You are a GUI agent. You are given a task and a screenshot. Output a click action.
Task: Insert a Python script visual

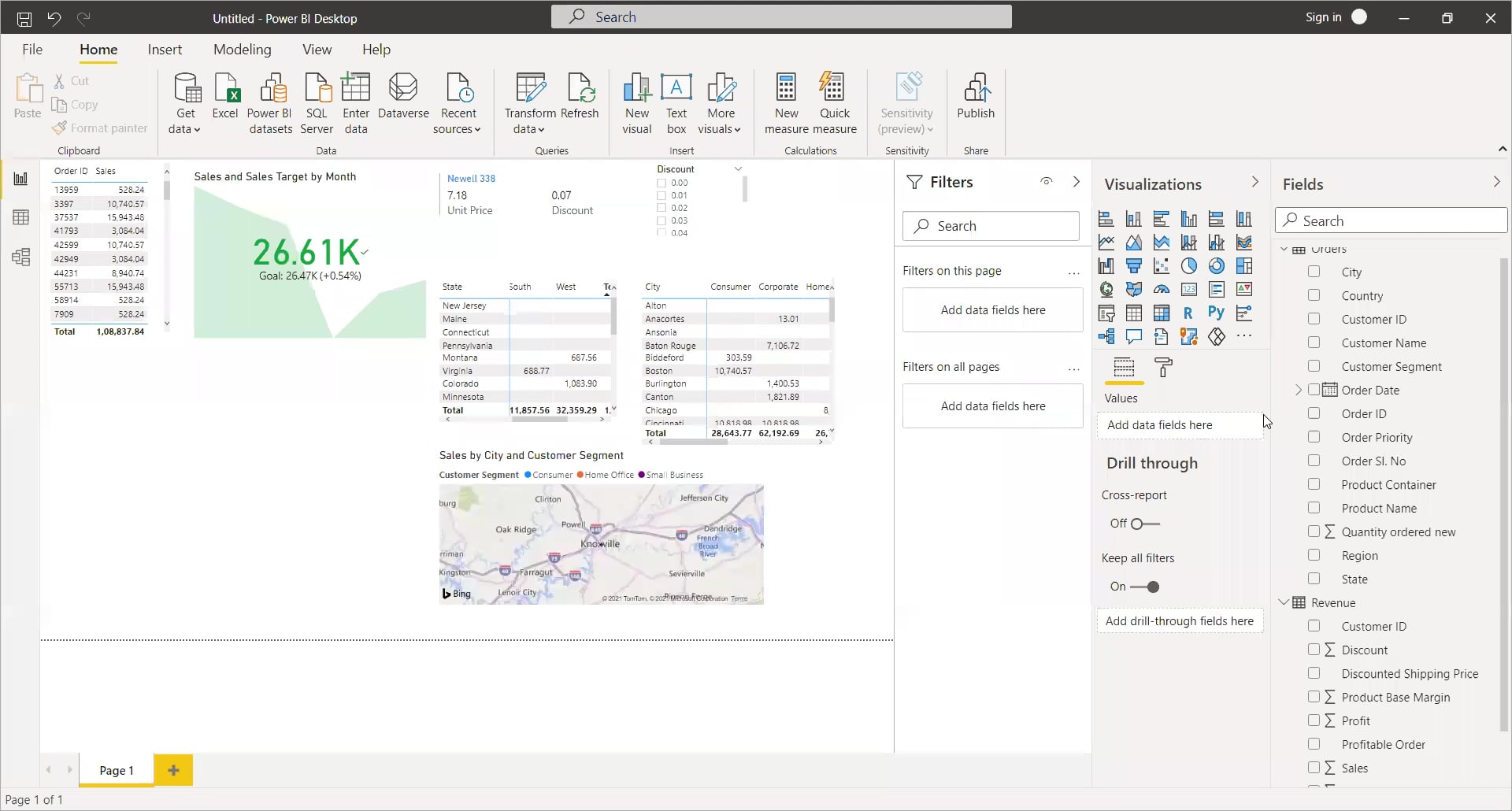[1217, 313]
